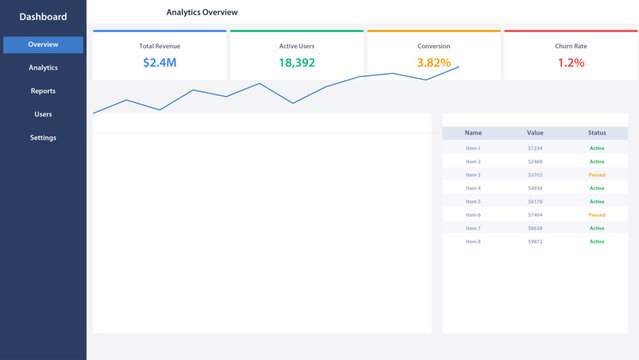Image resolution: width=639 pixels, height=360 pixels.
Task: Select Item 2 in the table
Action: [473, 162]
